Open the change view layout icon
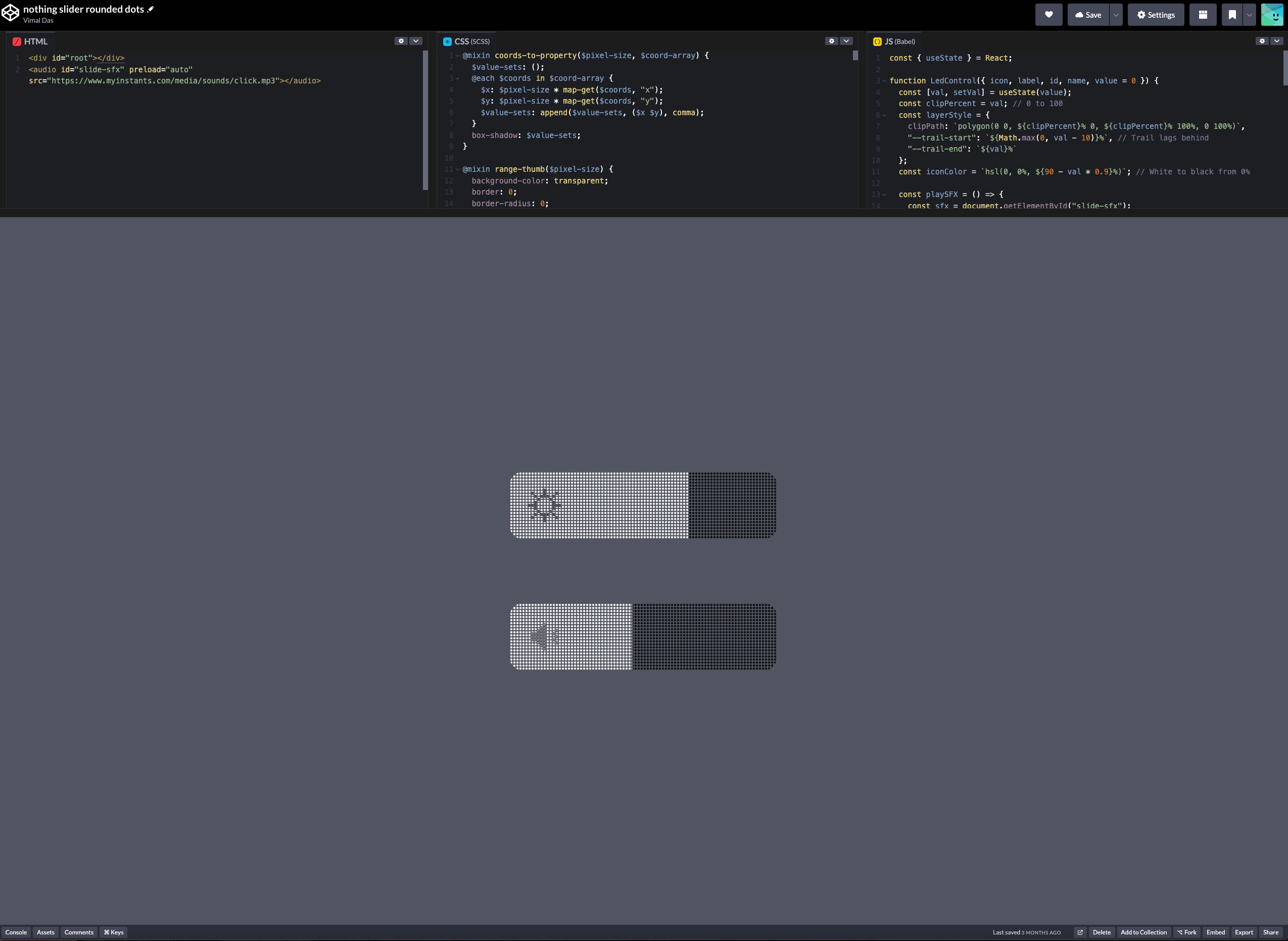Image resolution: width=1288 pixels, height=941 pixels. click(x=1203, y=15)
